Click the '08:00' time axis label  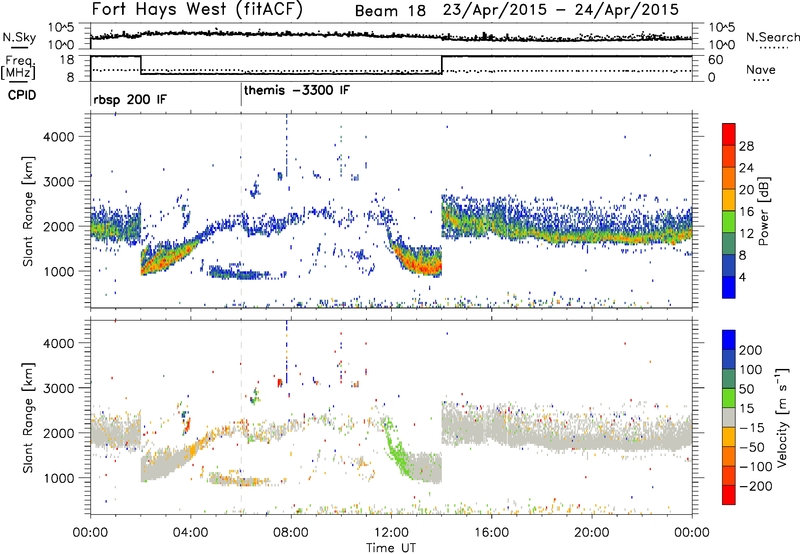[x=291, y=533]
